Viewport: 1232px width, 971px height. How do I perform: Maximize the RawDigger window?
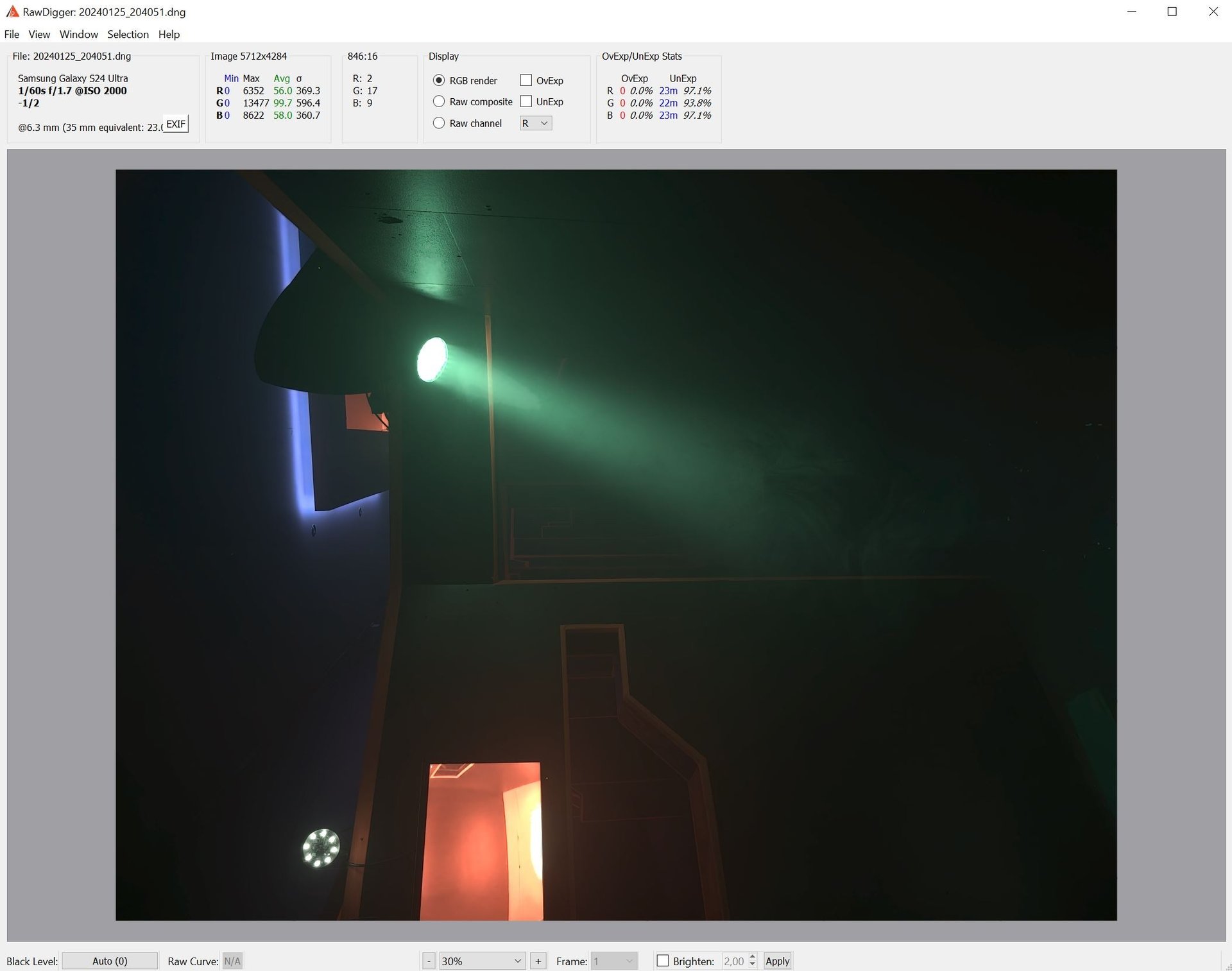[x=1172, y=12]
